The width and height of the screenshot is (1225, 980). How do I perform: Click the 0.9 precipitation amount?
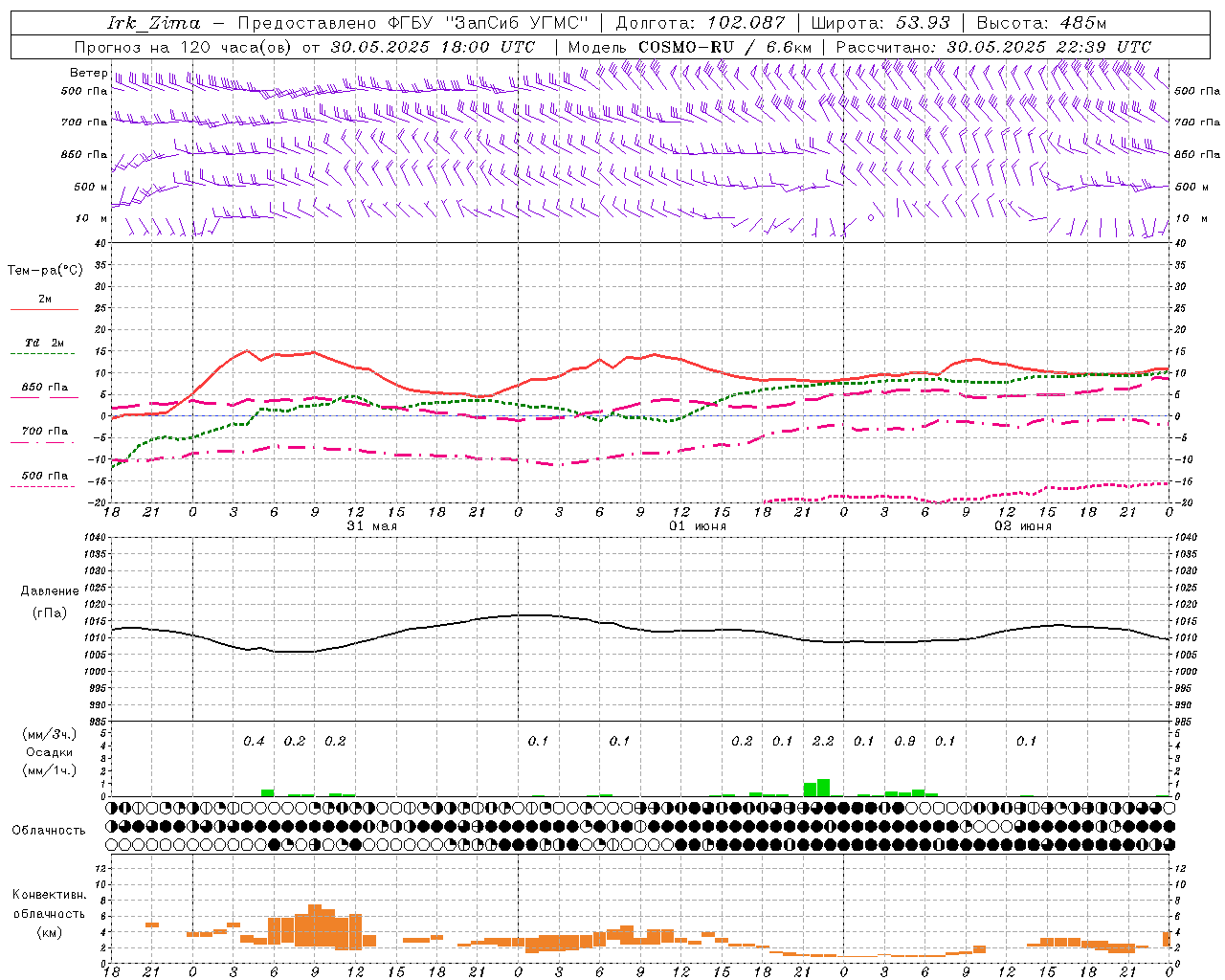click(904, 742)
